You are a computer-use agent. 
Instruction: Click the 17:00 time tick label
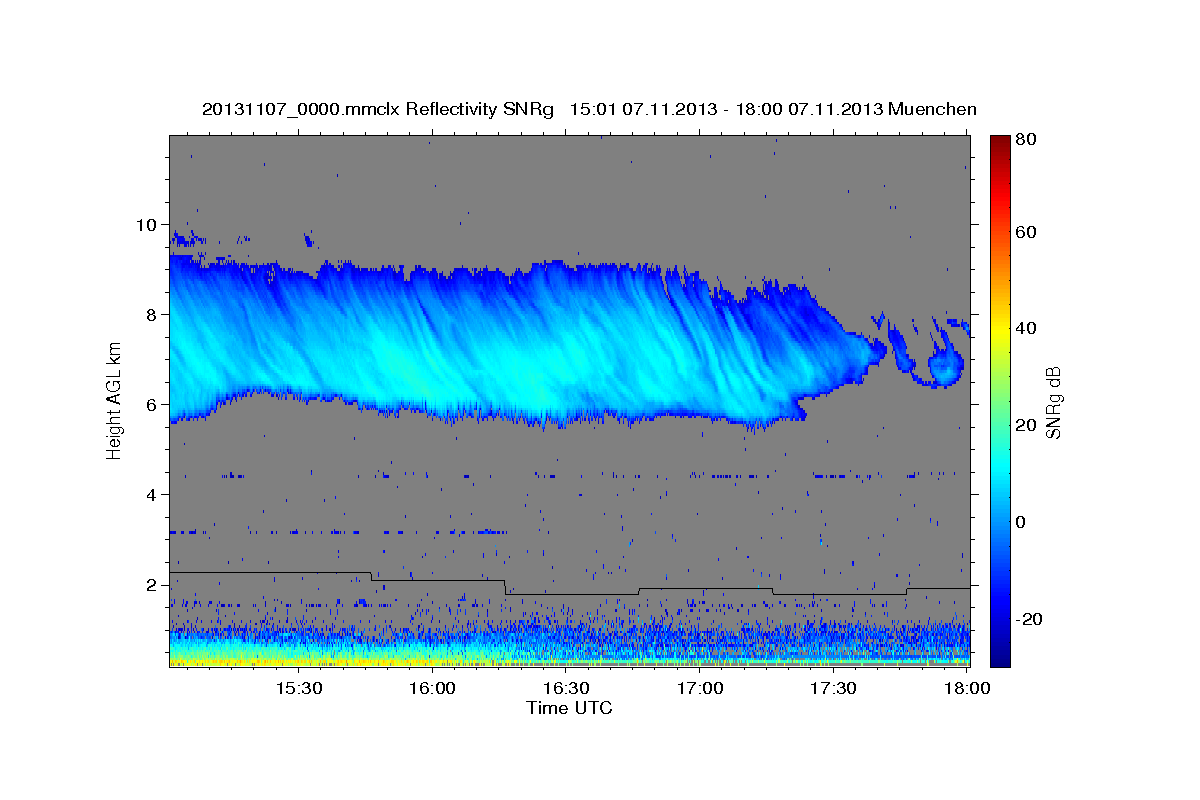click(700, 689)
